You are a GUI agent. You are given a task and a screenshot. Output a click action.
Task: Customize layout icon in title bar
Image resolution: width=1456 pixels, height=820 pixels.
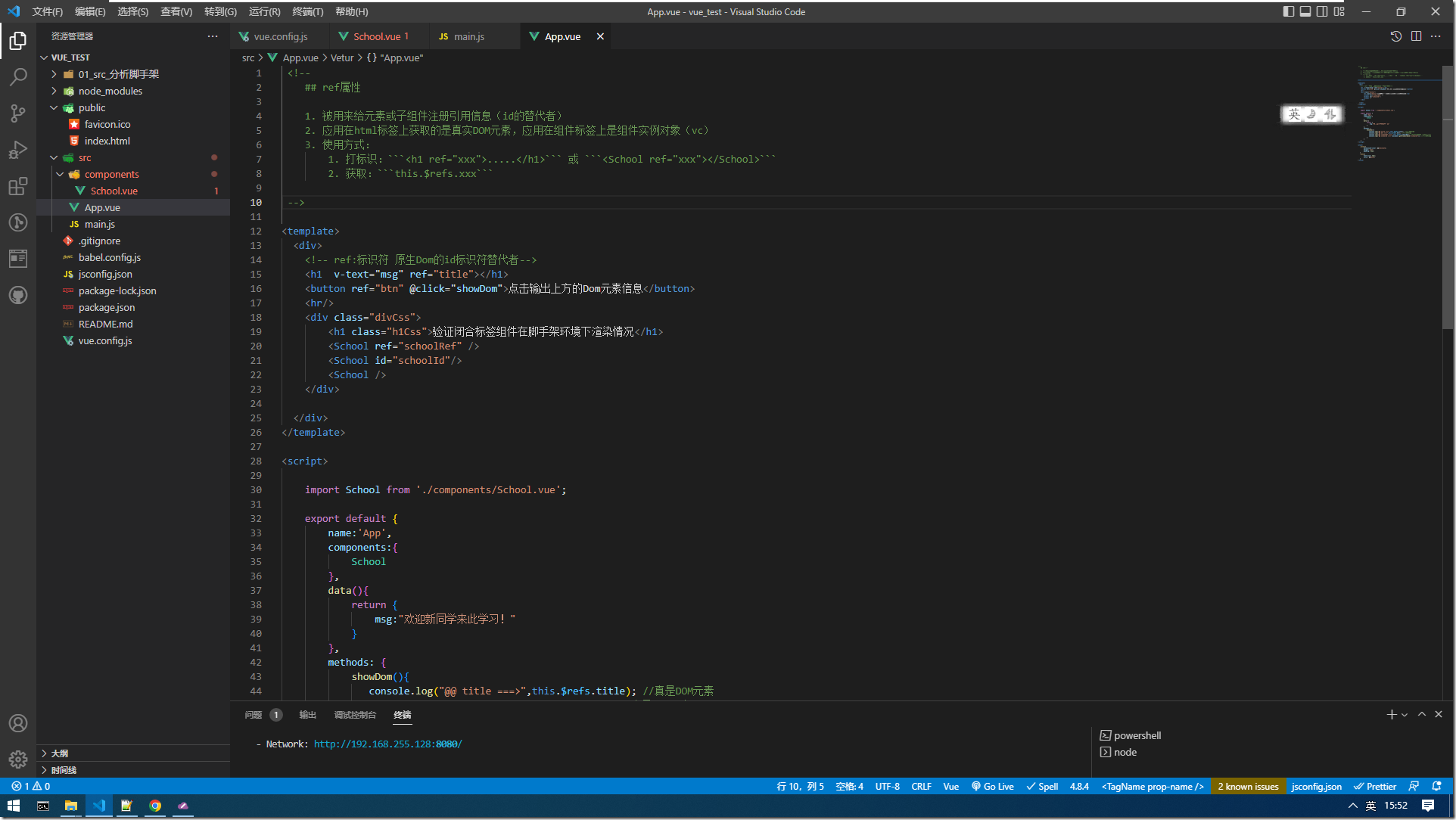1339,11
